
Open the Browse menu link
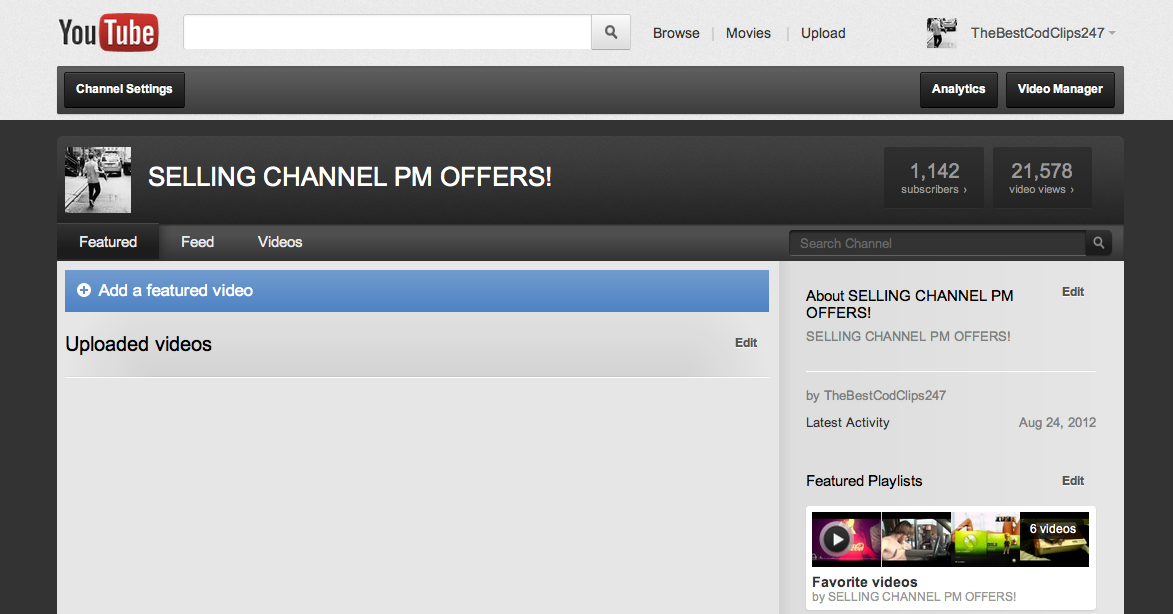pos(676,33)
